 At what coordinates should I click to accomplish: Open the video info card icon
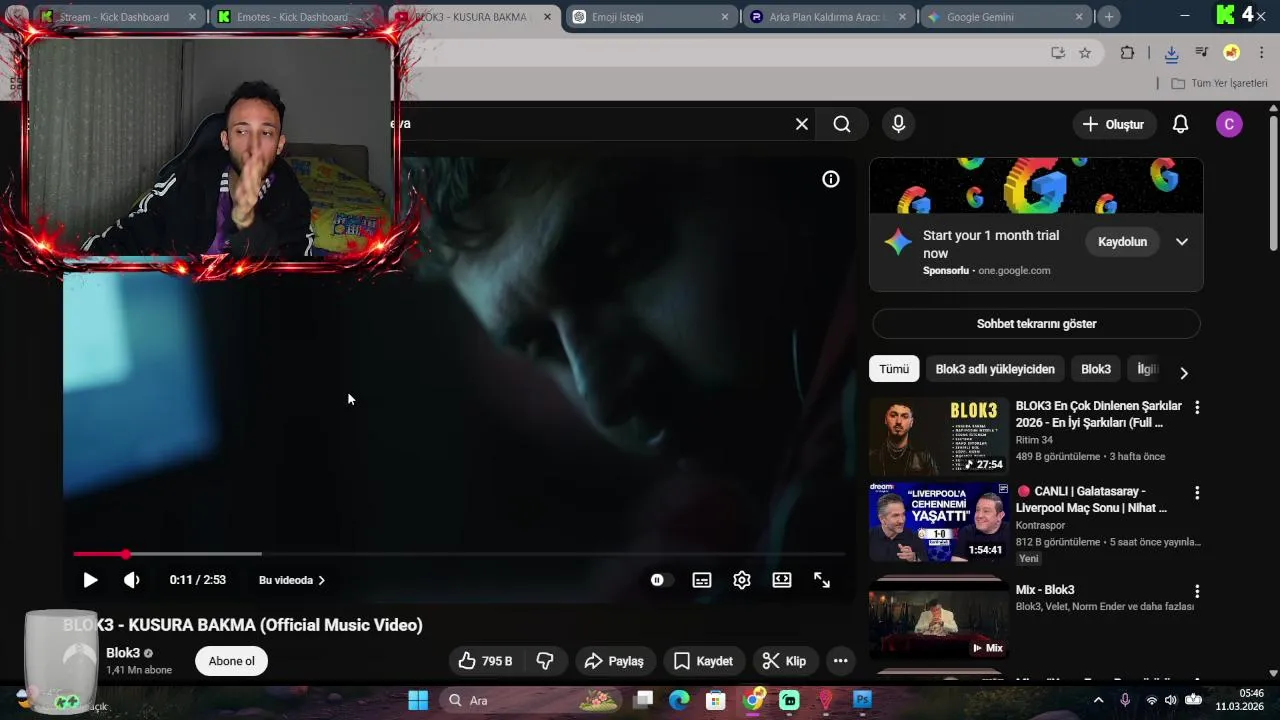831,179
